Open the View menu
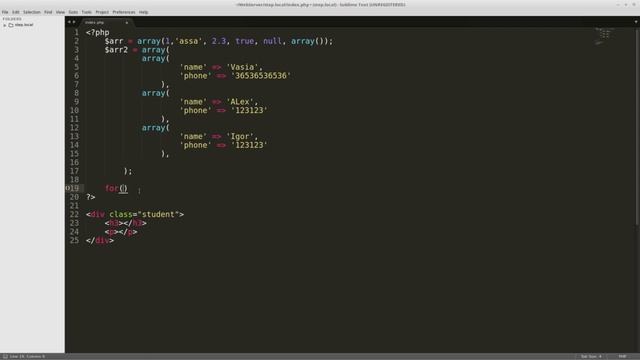 [60, 12]
